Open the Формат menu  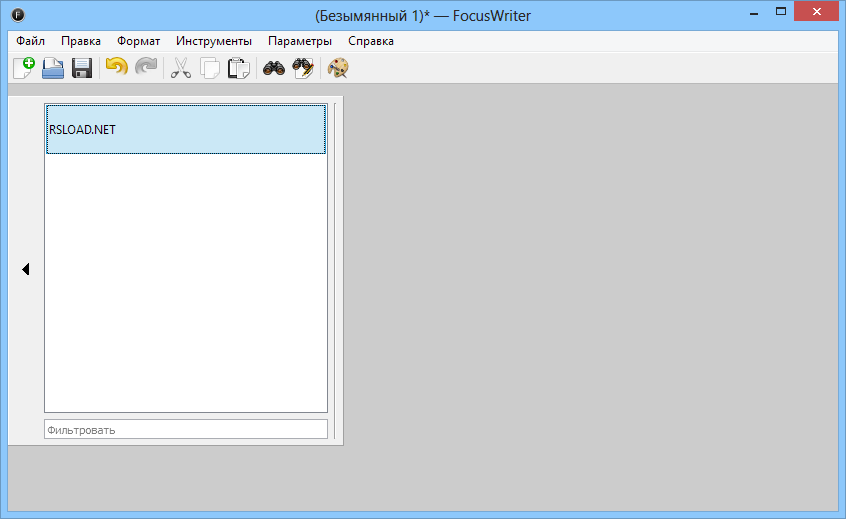point(139,41)
